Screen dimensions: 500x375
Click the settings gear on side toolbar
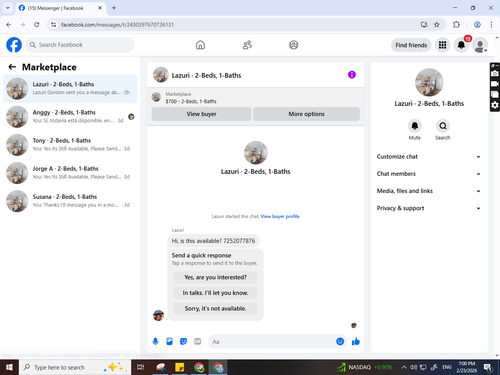coord(495,105)
